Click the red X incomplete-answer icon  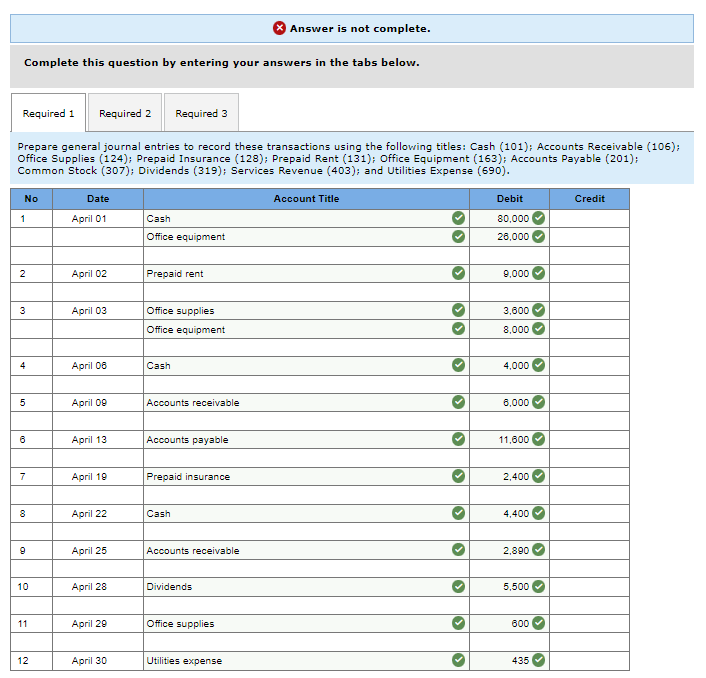click(x=279, y=28)
